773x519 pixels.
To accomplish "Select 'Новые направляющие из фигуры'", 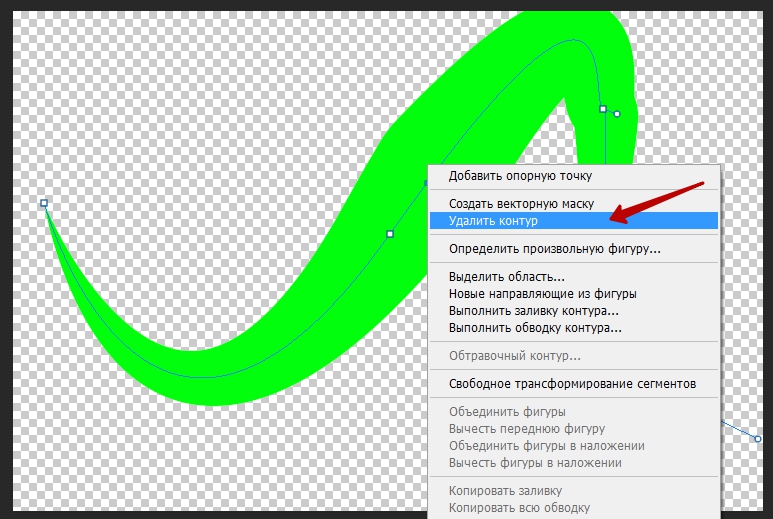I will [x=574, y=294].
